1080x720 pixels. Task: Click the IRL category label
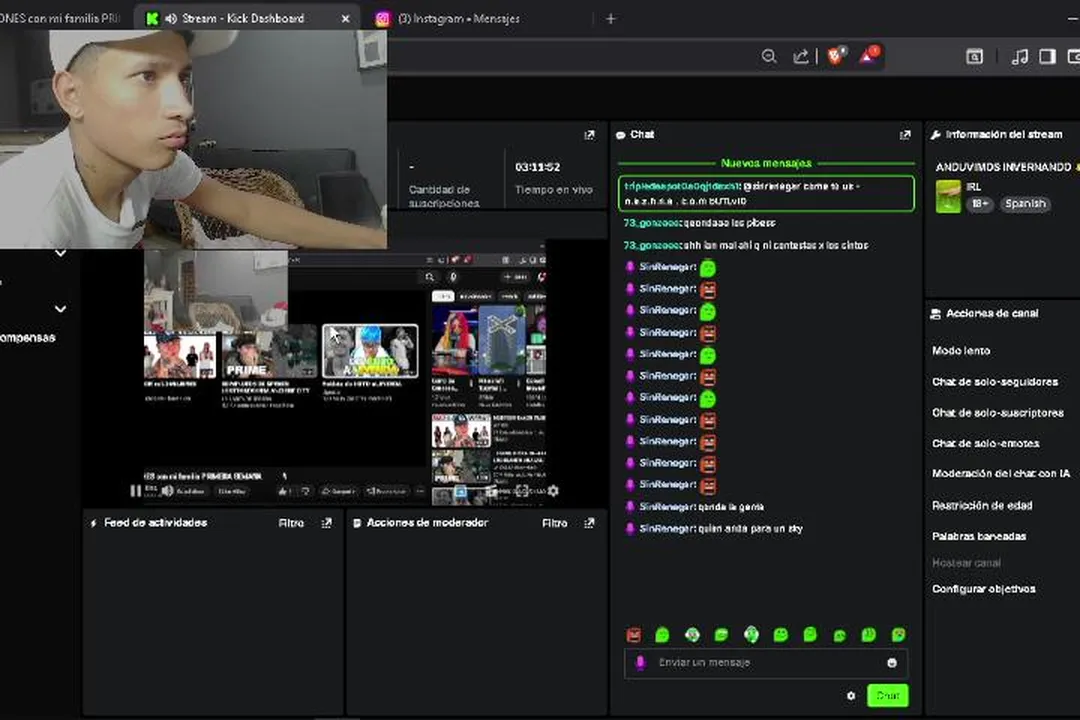tap(973, 187)
